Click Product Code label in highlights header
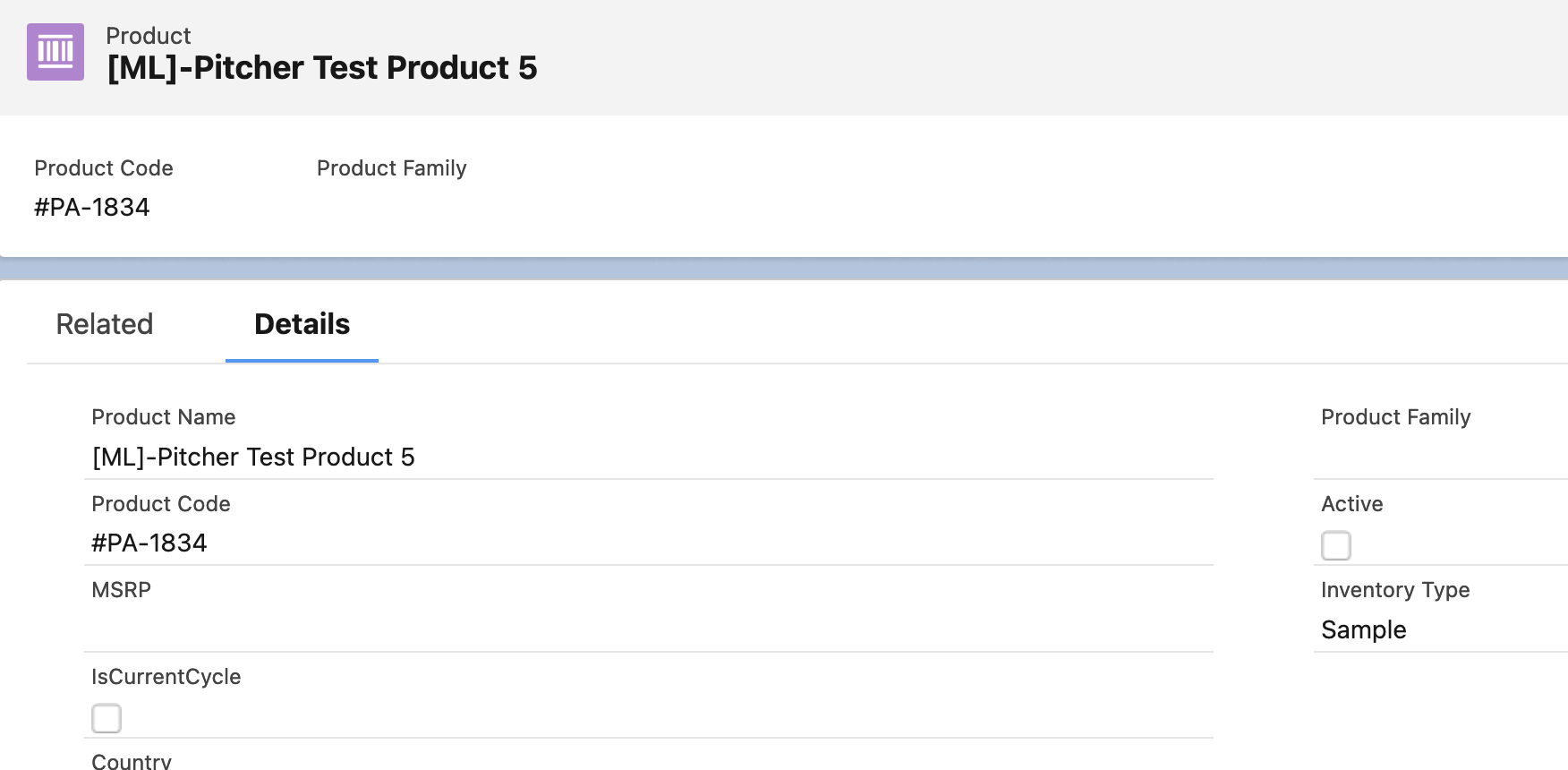This screenshot has width=1568, height=770. 104,168
